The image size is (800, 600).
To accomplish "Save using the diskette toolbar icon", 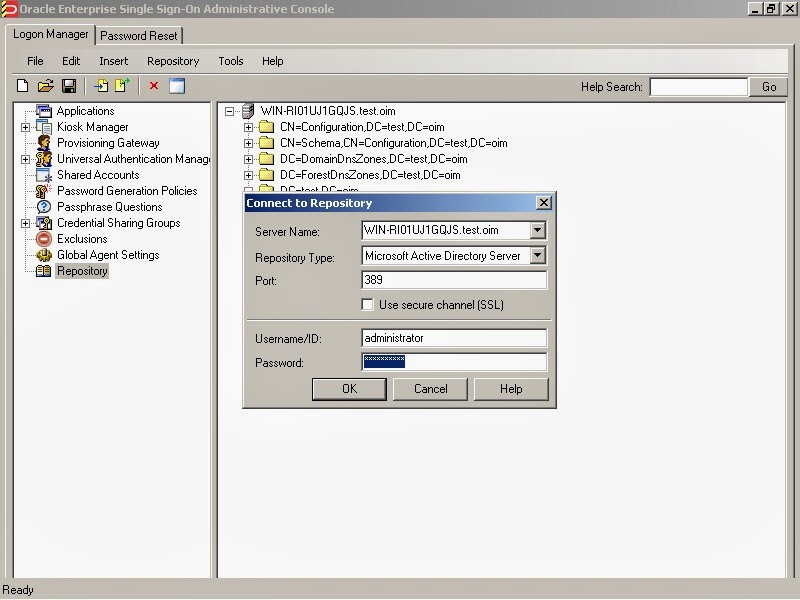I will [x=70, y=86].
